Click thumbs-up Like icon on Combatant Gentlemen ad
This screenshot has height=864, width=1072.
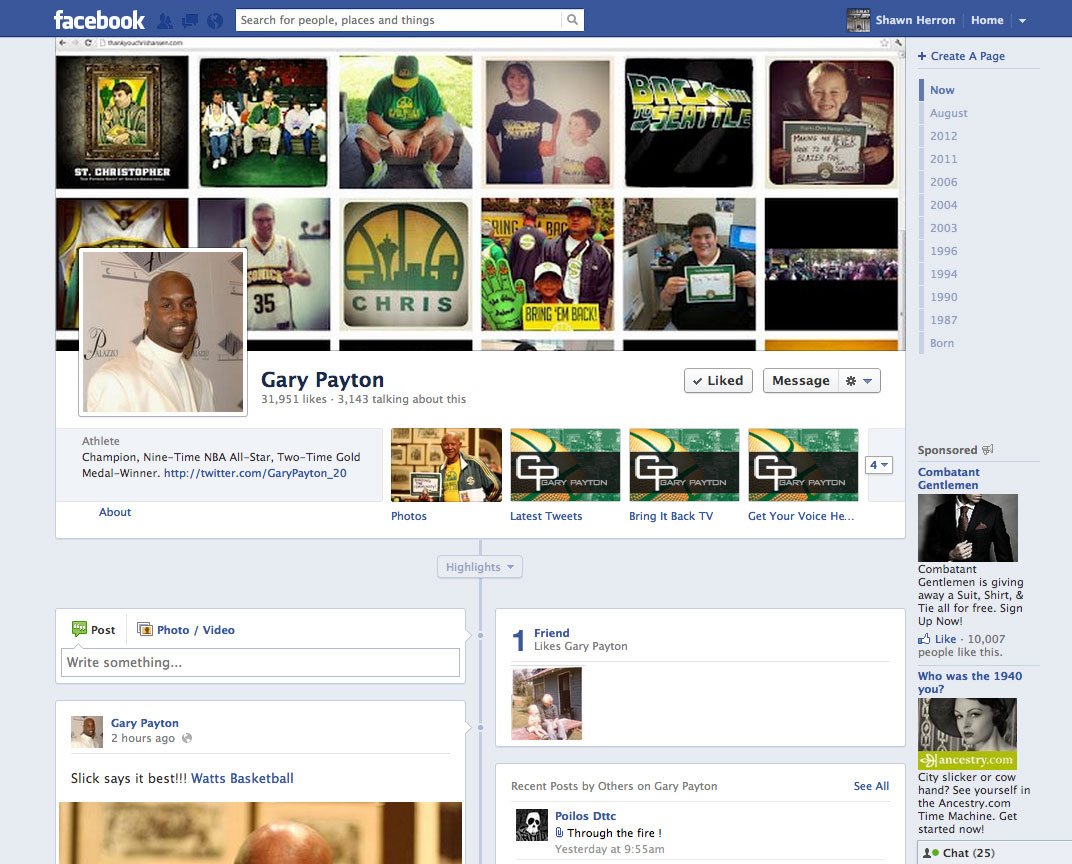click(x=924, y=639)
